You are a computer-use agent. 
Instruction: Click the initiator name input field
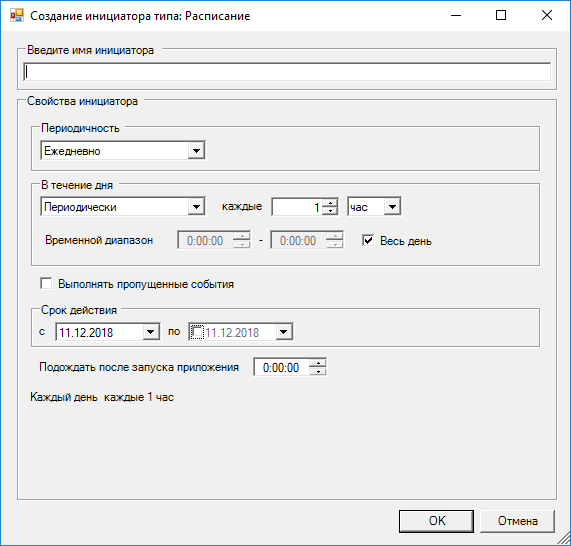point(287,71)
